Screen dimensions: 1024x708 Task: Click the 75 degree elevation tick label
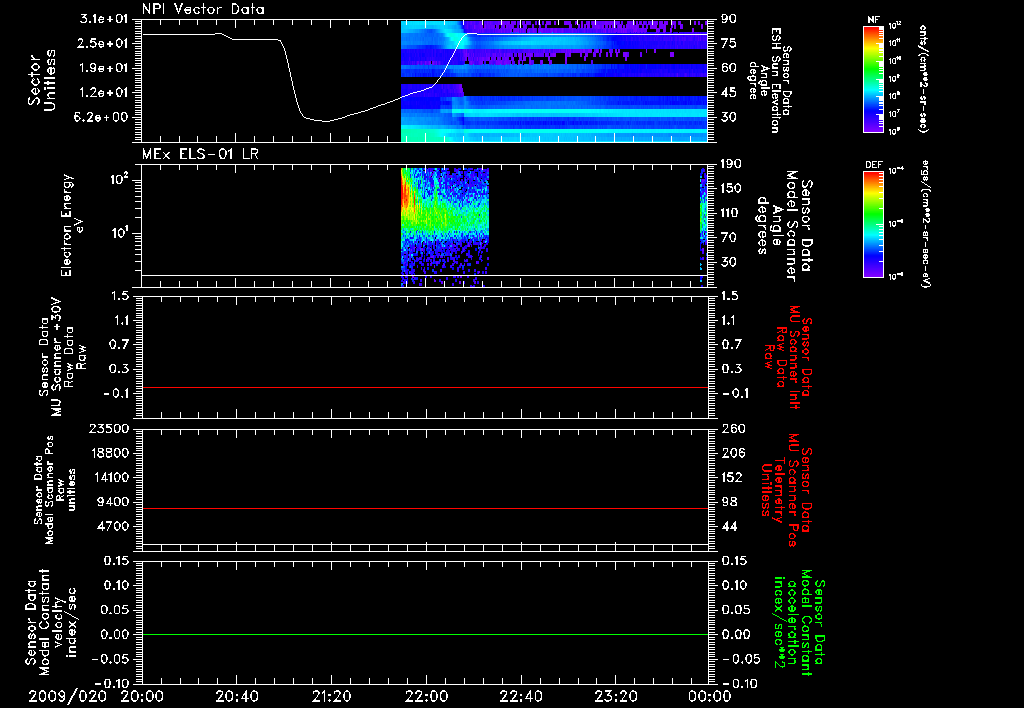point(728,43)
